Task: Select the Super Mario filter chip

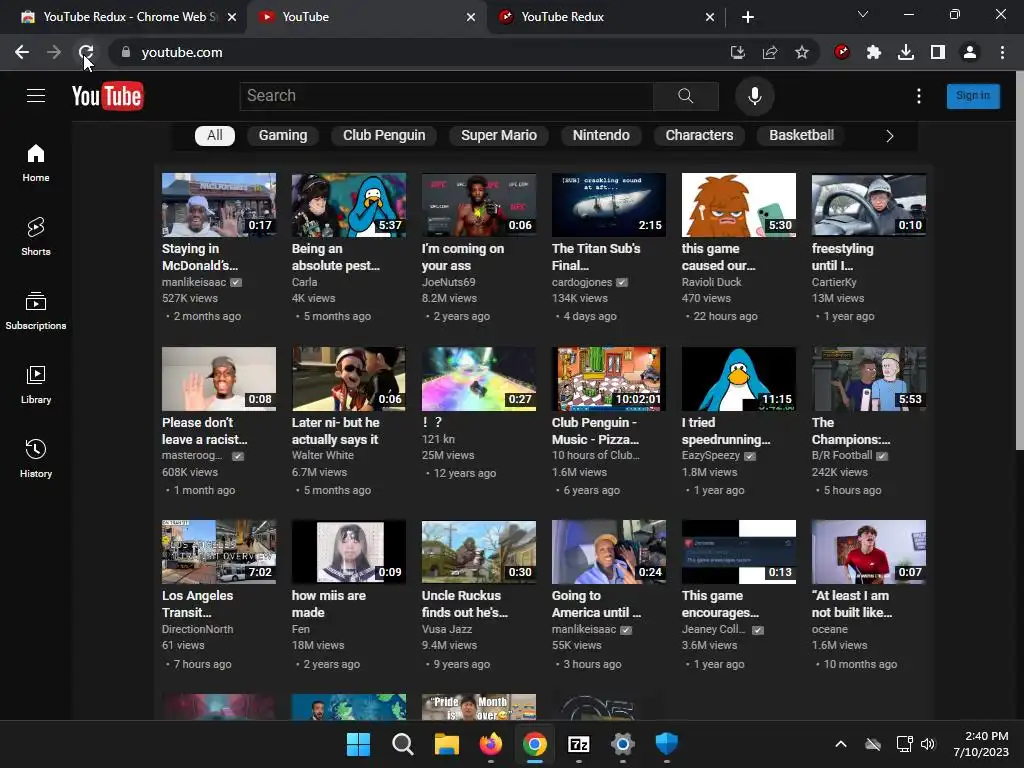Action: (499, 135)
